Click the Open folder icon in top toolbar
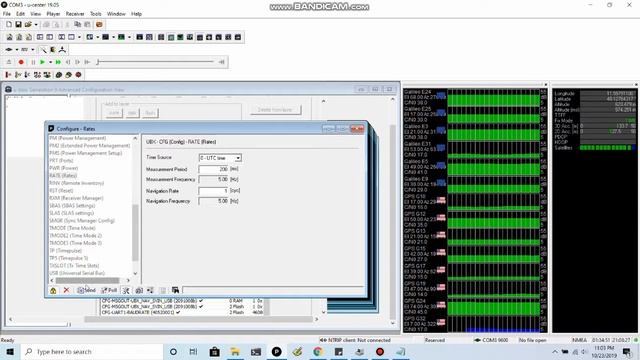The height and width of the screenshot is (360, 640). click(28, 24)
